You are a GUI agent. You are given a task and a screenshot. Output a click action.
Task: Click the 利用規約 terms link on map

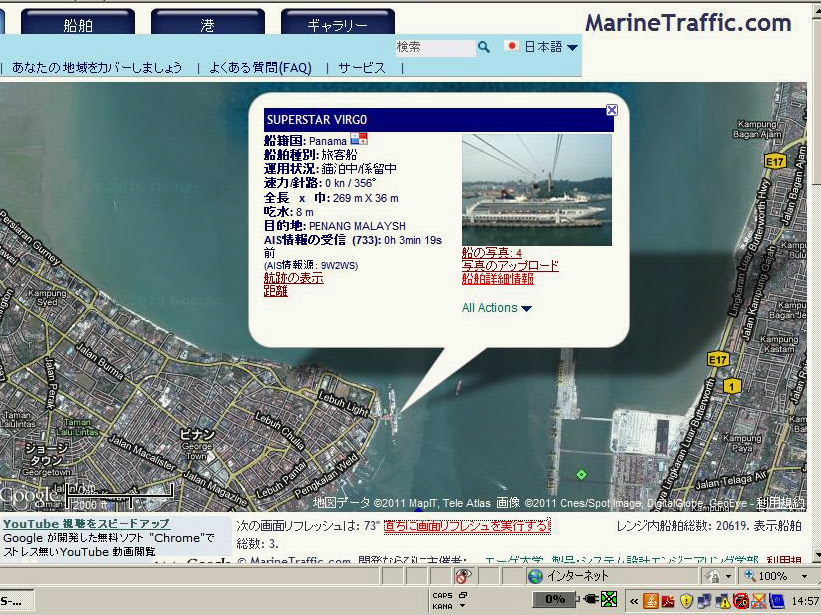(x=781, y=504)
